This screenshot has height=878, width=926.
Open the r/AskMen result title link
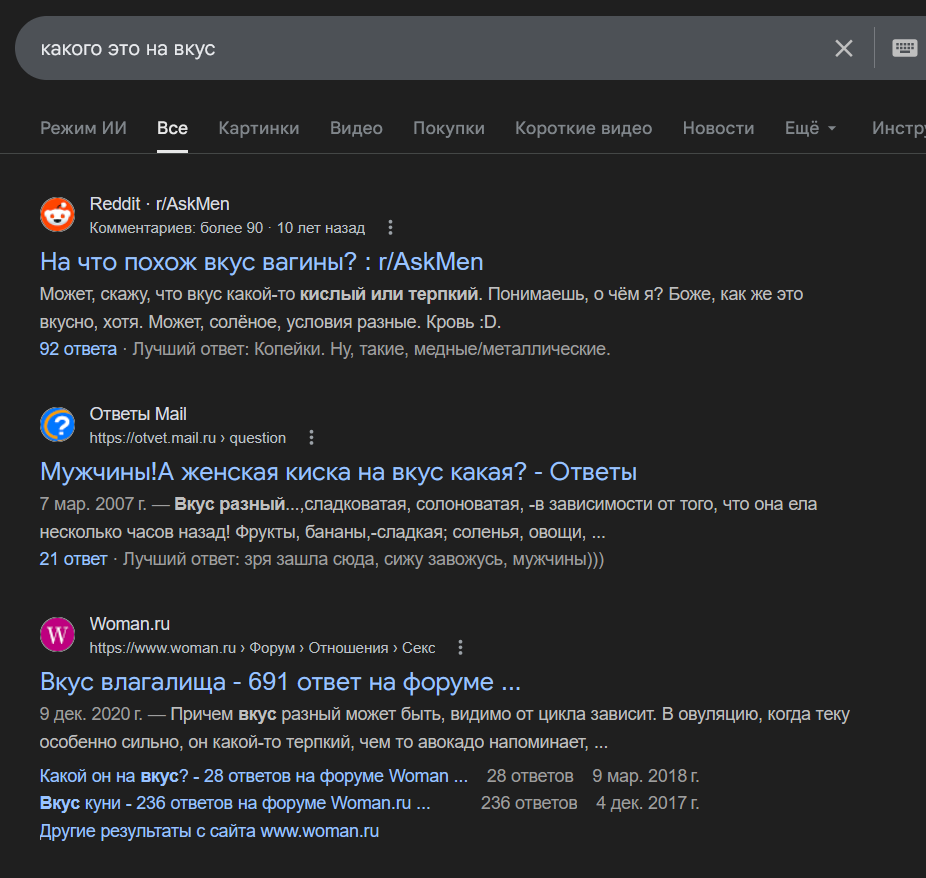[261, 262]
